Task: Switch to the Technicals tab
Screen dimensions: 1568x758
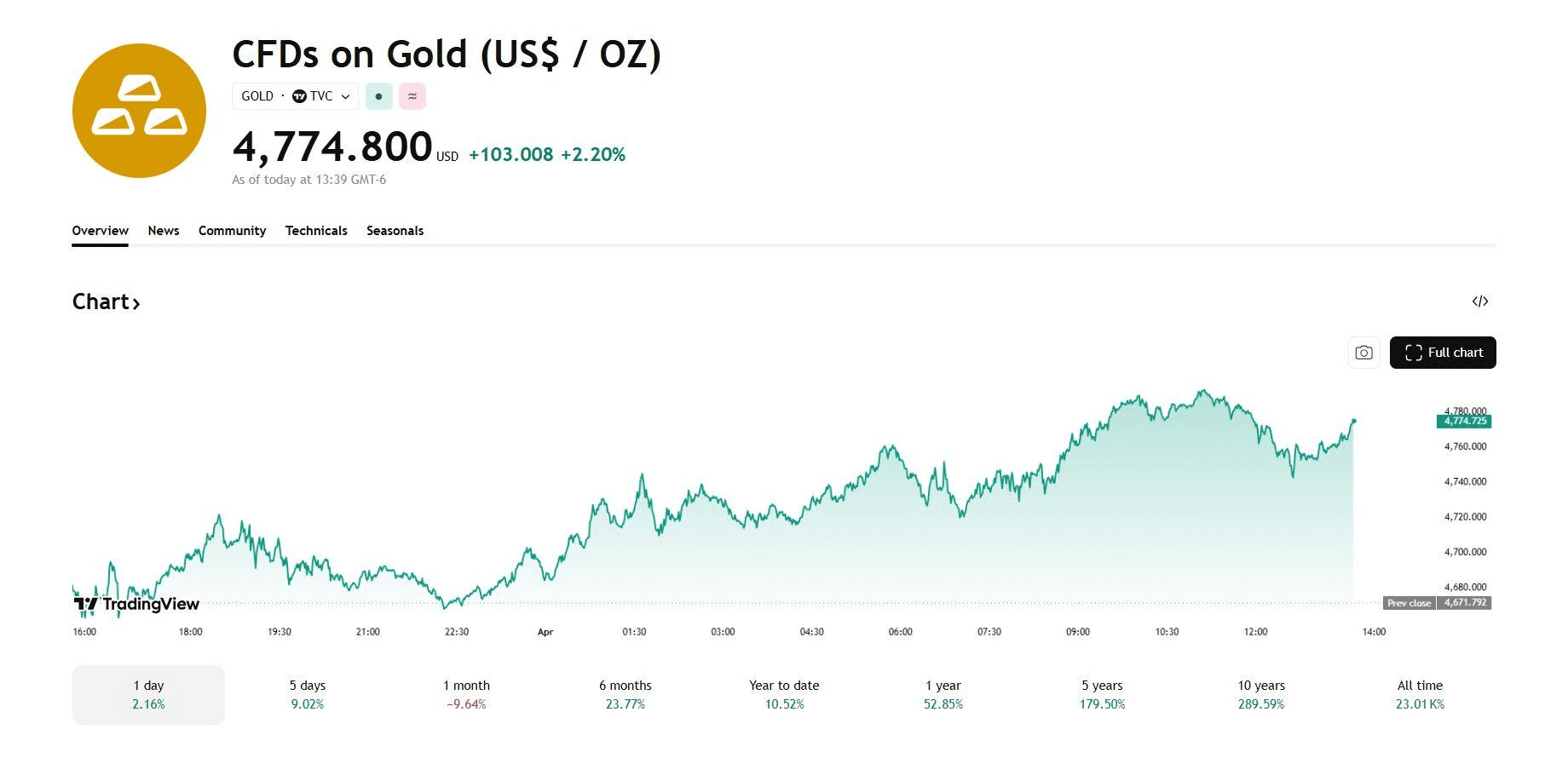Action: (316, 231)
